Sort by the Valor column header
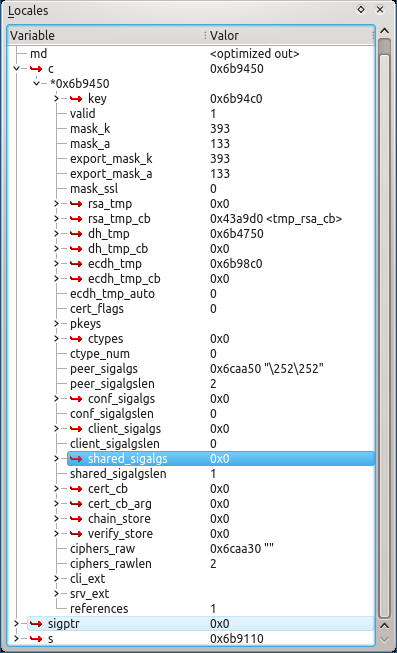Screen dimensions: 397x653 pos(290,35)
